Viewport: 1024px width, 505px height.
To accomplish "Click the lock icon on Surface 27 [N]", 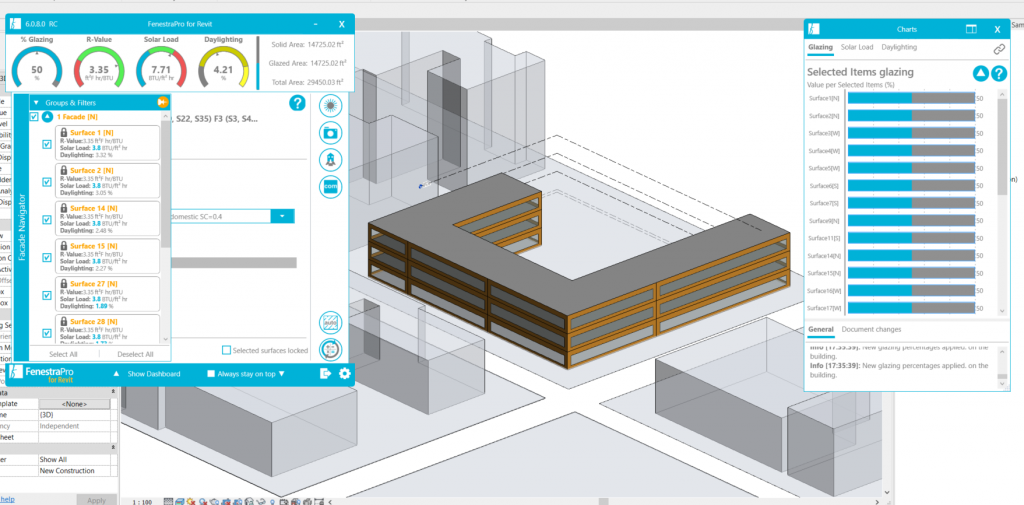I will coord(64,284).
